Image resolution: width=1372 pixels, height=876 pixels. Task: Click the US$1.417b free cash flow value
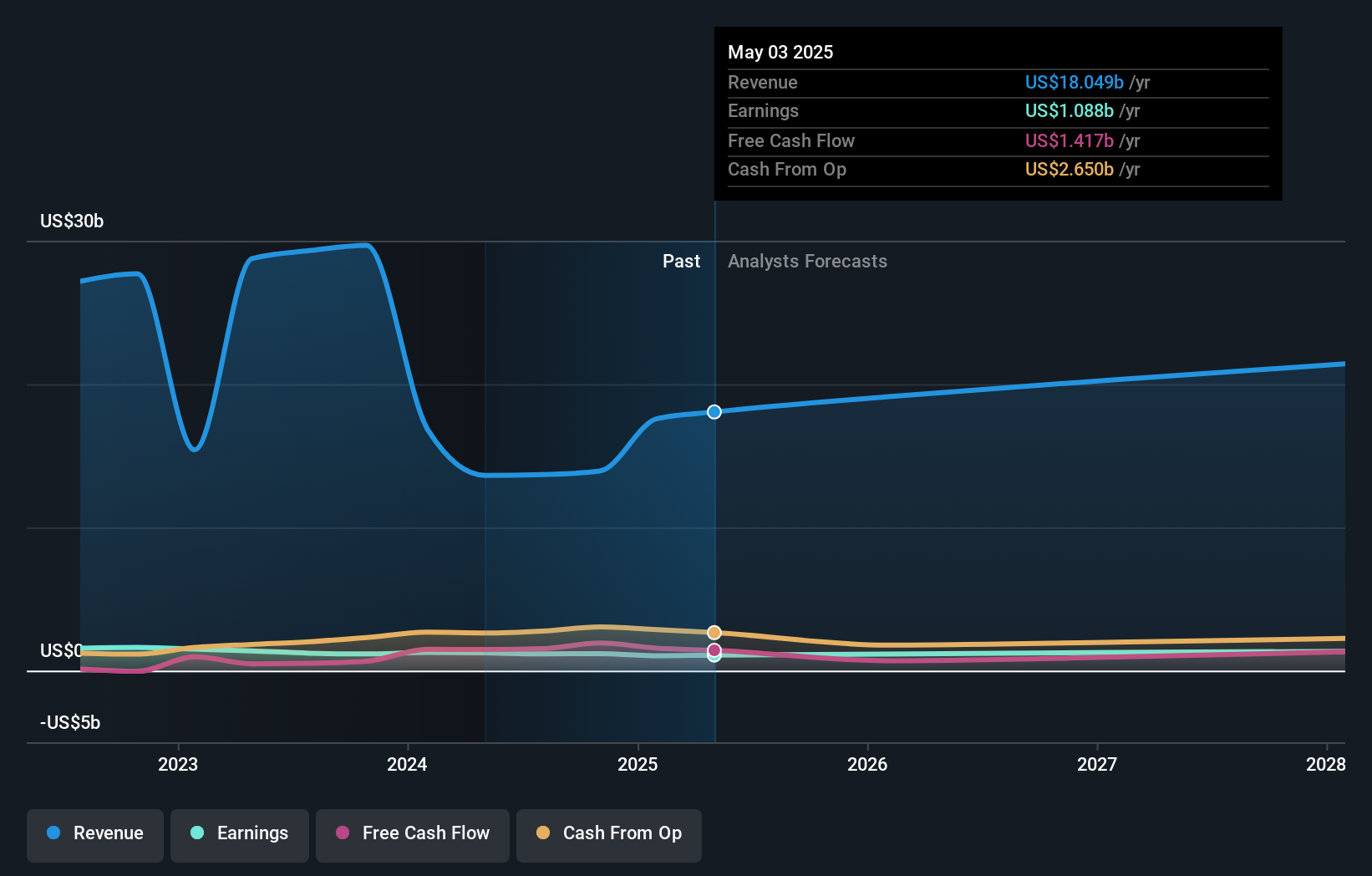pyautogui.click(x=1069, y=140)
